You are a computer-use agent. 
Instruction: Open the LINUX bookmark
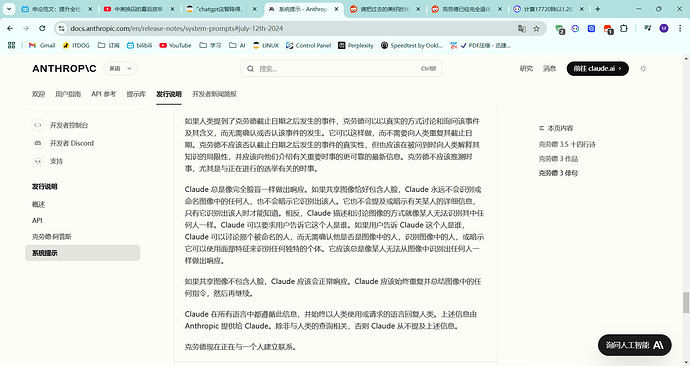pos(266,45)
